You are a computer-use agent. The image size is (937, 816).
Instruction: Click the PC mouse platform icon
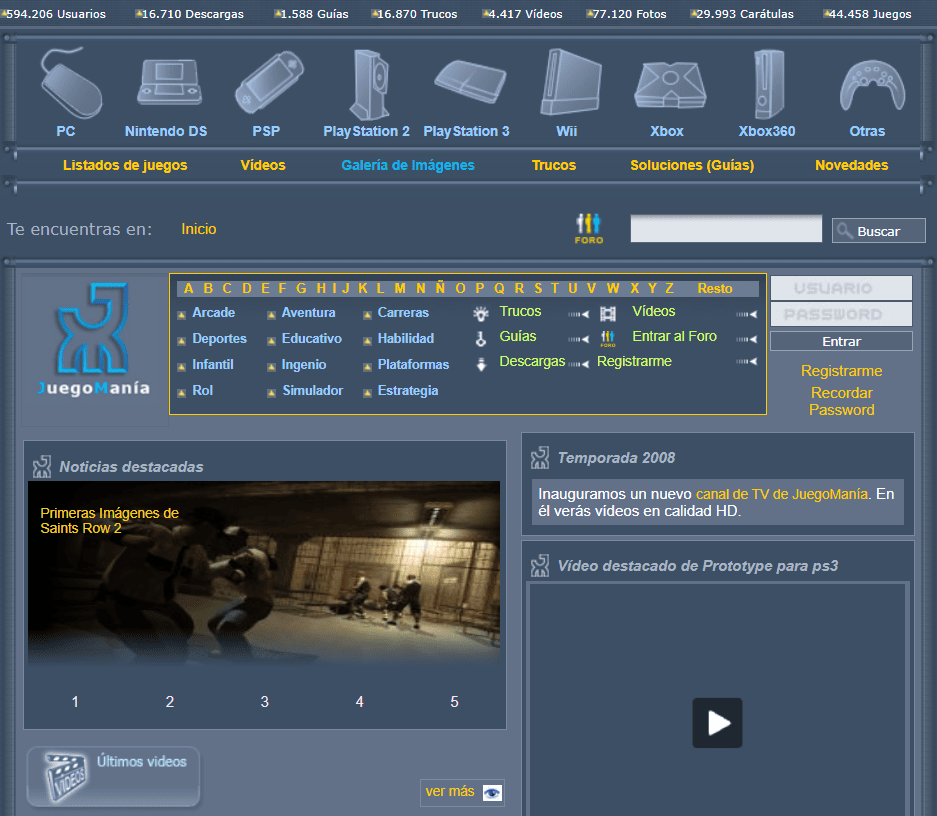pos(70,82)
